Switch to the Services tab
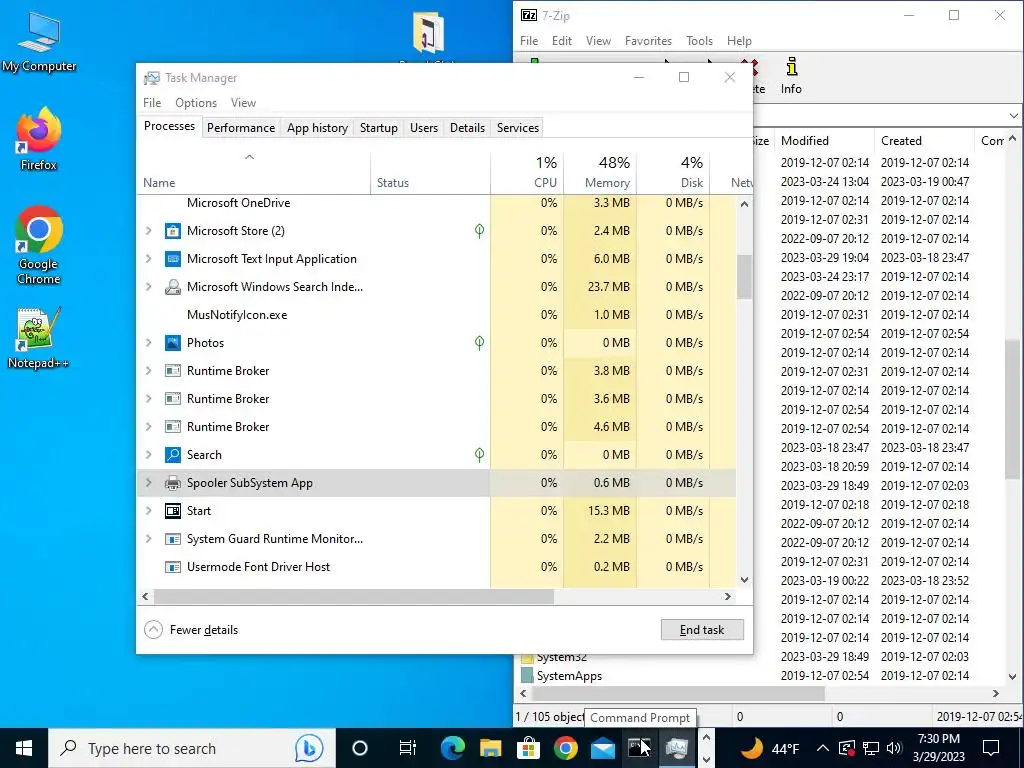Viewport: 1024px width, 768px height. coord(518,128)
